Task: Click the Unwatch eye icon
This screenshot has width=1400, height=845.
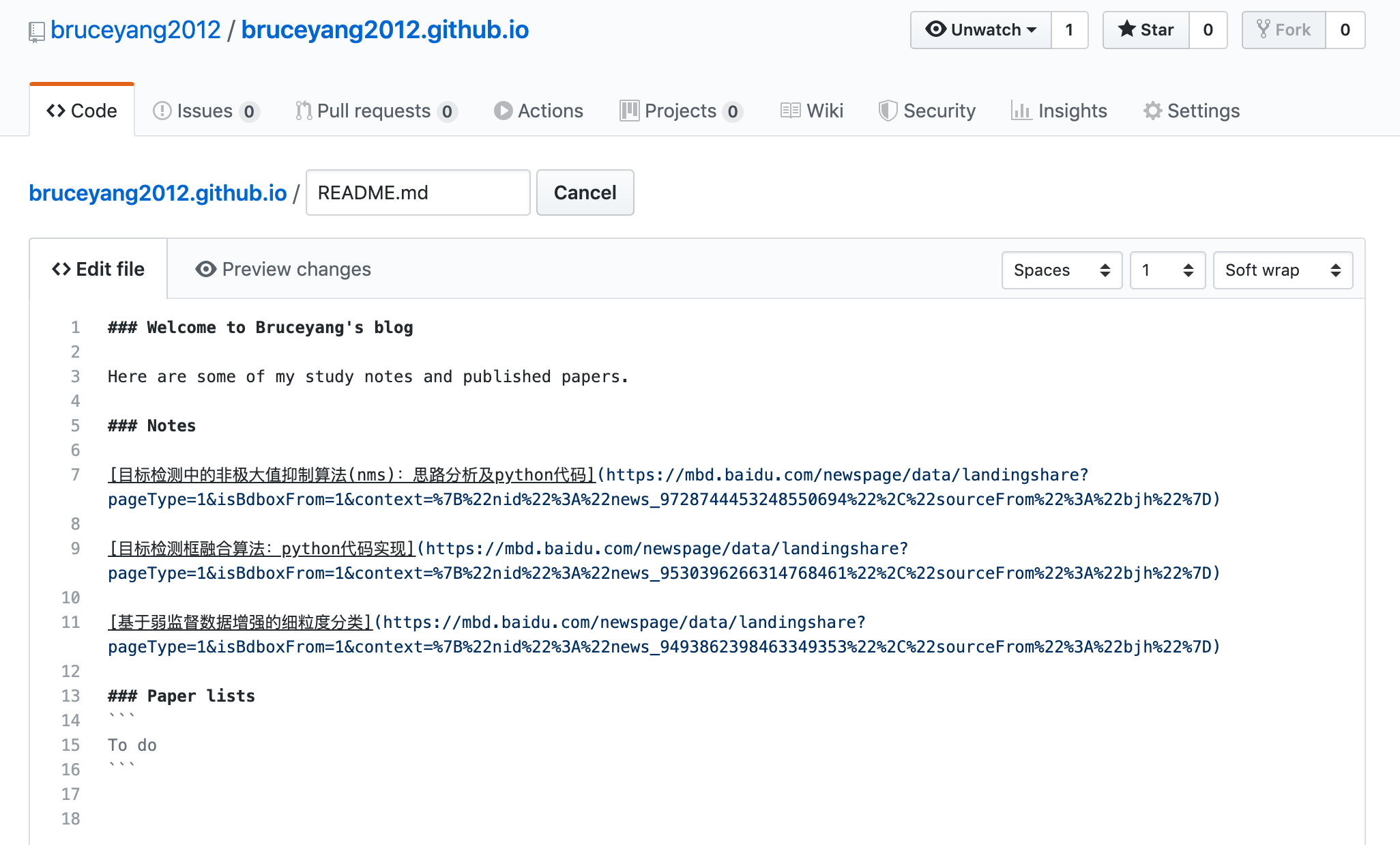Action: pyautogui.click(x=936, y=29)
